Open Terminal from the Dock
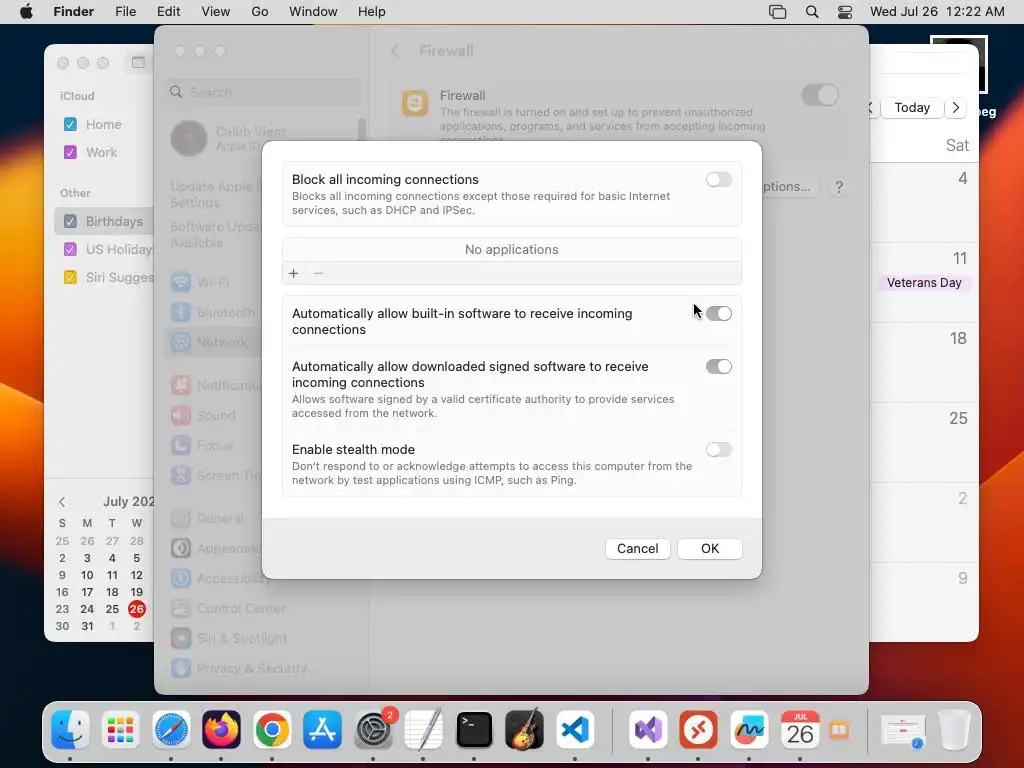 pos(473,729)
